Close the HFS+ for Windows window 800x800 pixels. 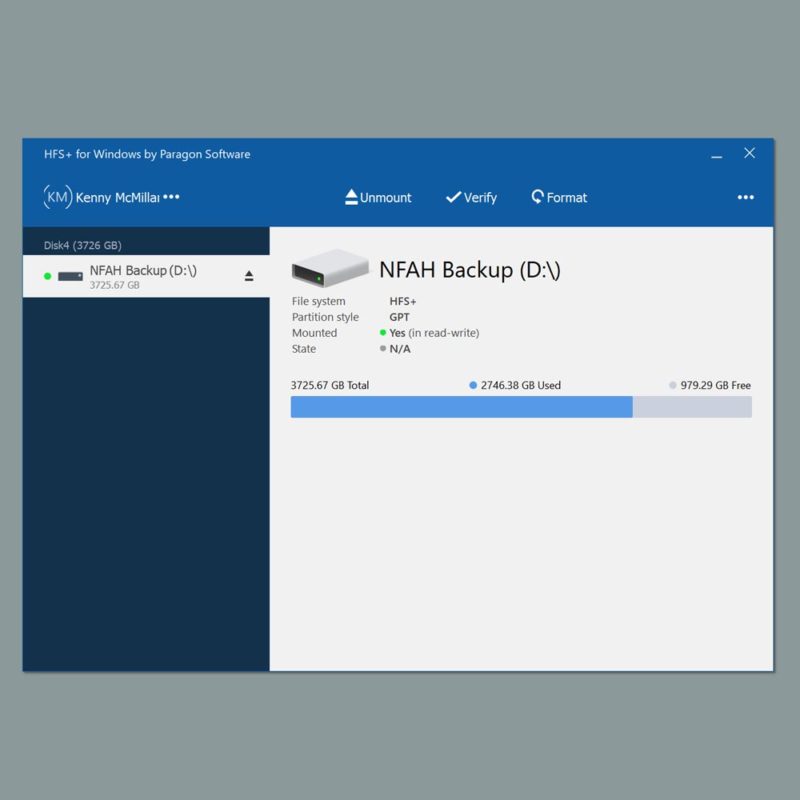coord(749,153)
